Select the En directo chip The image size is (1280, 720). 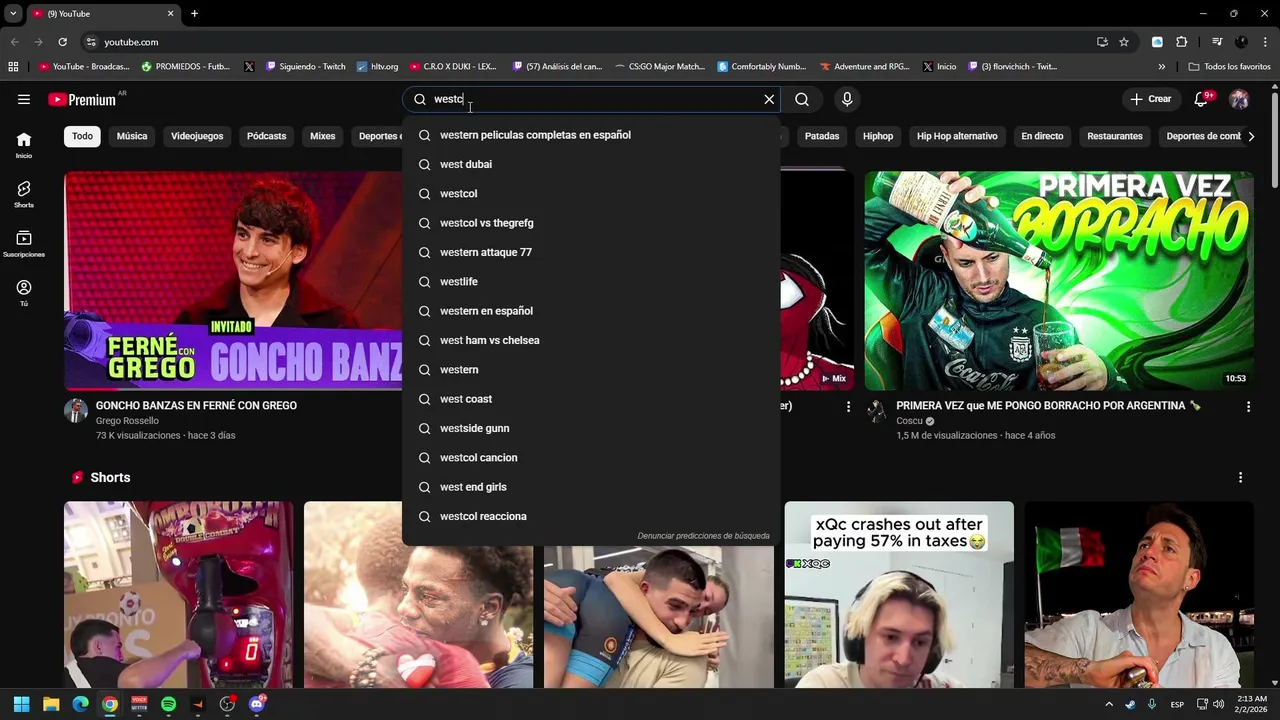[1042, 136]
